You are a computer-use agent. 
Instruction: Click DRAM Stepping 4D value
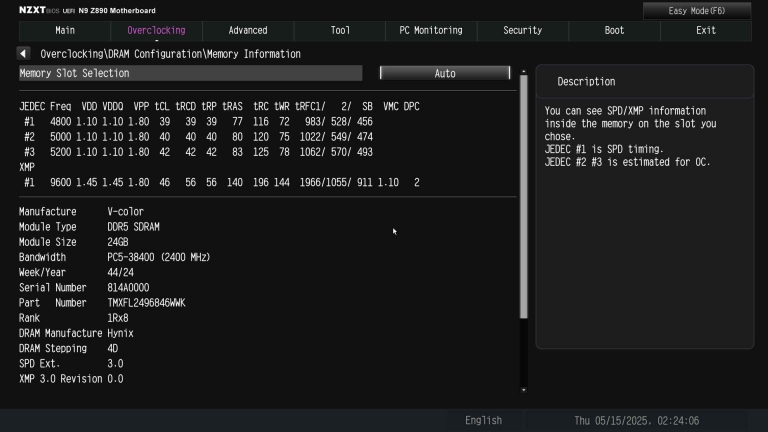tap(113, 348)
